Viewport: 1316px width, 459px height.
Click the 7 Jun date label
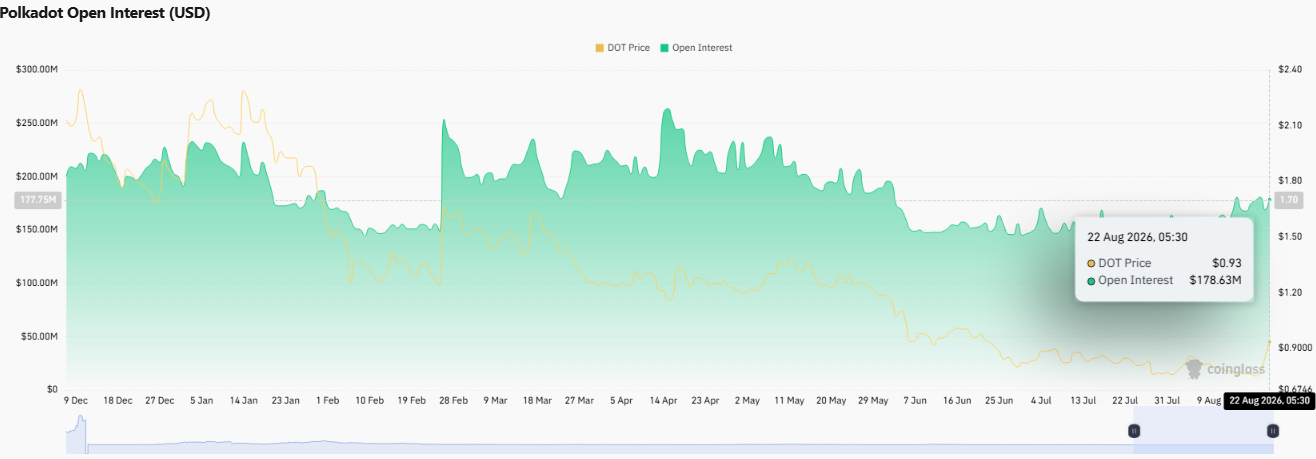914,400
